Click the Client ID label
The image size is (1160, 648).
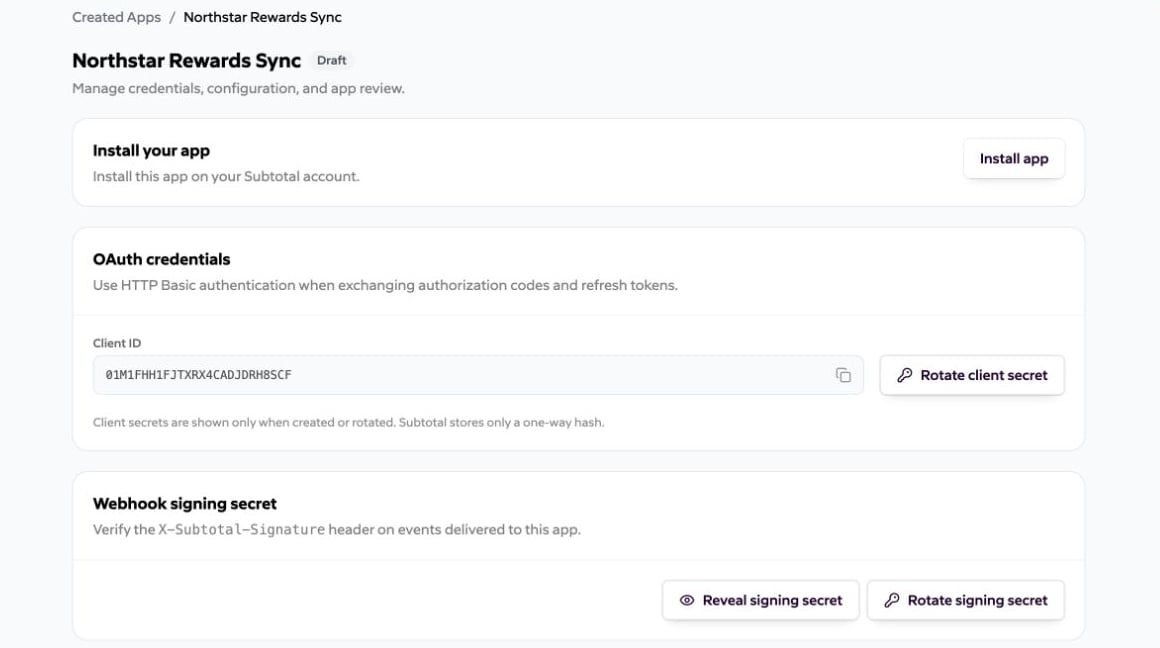point(117,343)
